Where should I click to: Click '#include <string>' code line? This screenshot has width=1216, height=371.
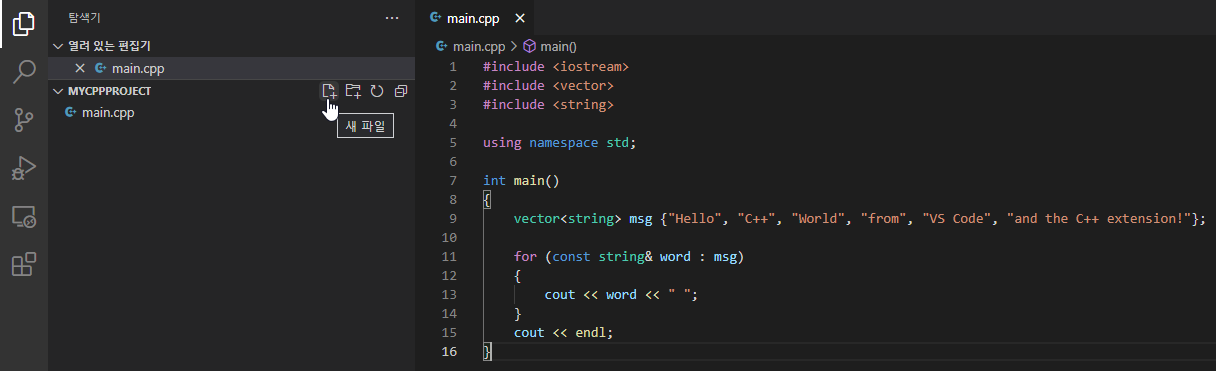[x=548, y=104]
